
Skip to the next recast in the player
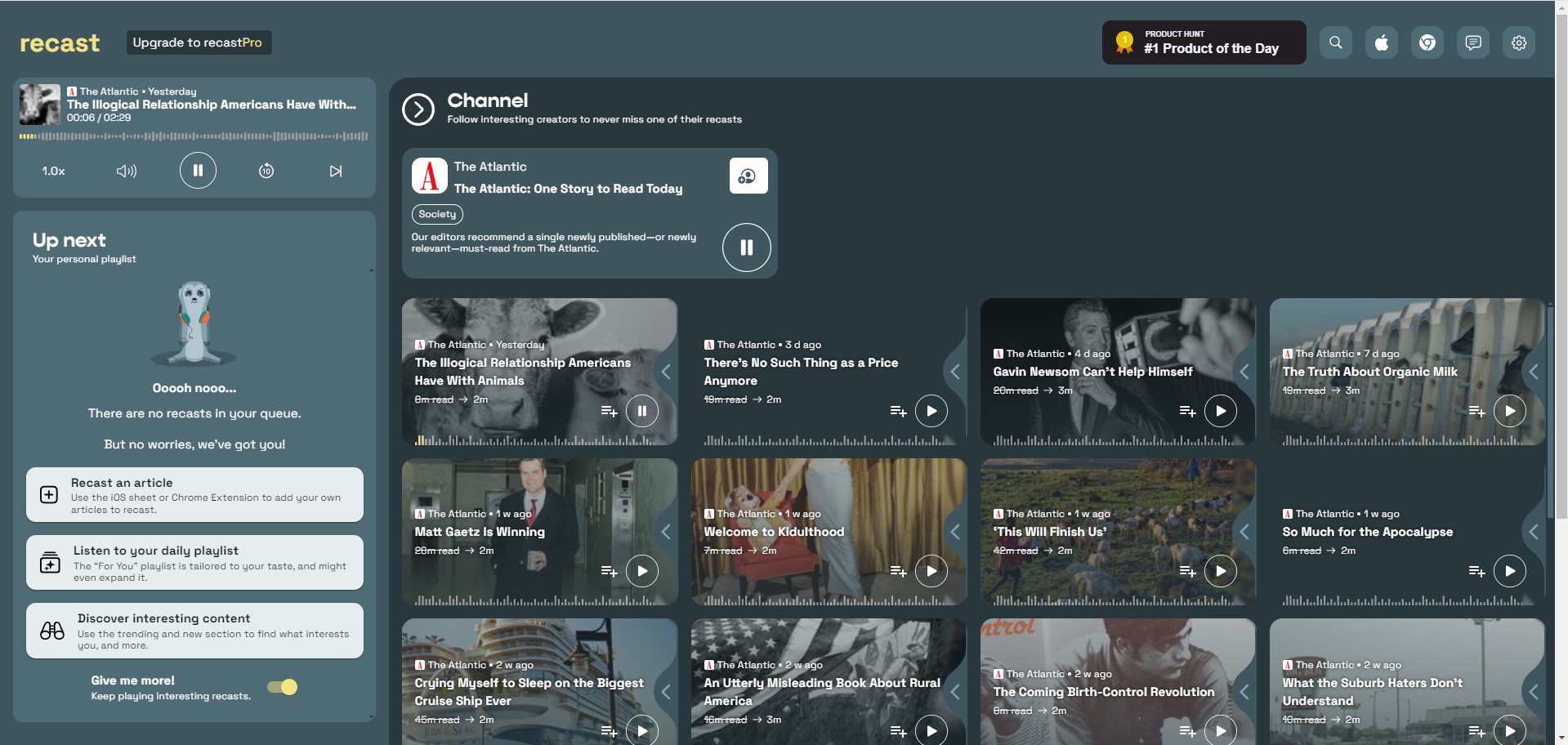pyautogui.click(x=336, y=171)
